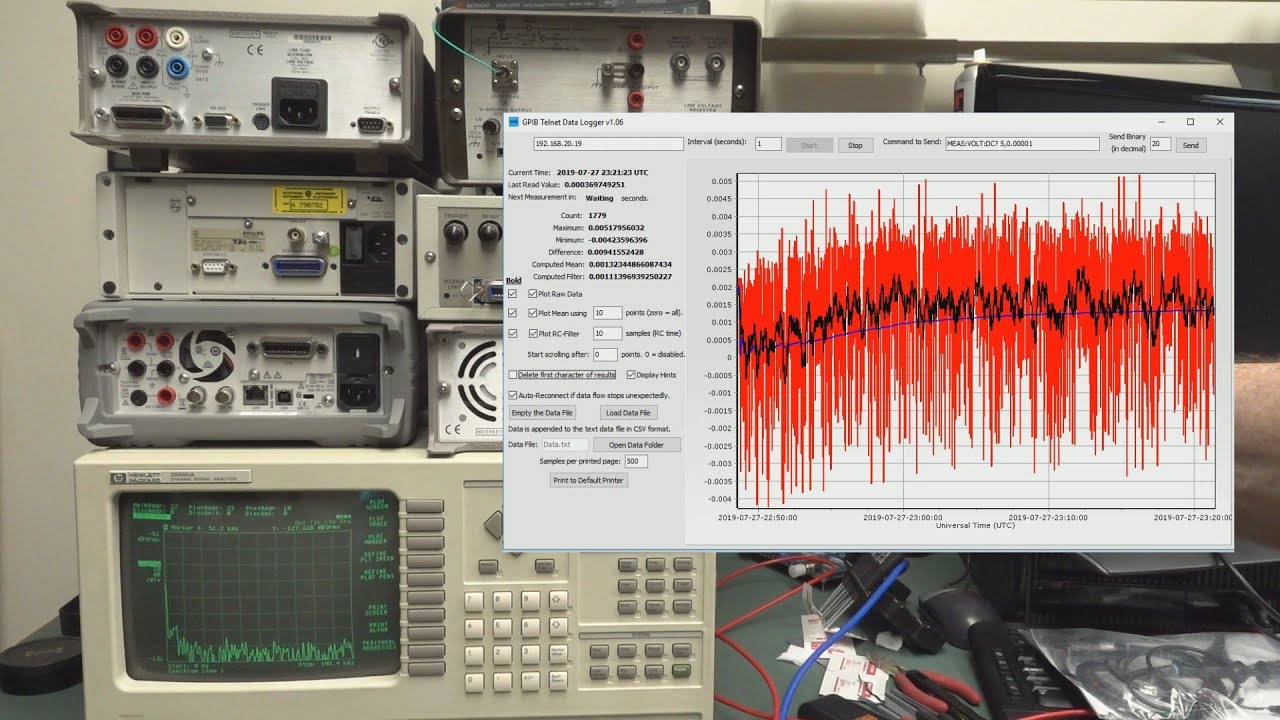Click the current time "2019-07-27 23:21:23 UTC"
This screenshot has height=720, width=1280.
click(x=602, y=173)
